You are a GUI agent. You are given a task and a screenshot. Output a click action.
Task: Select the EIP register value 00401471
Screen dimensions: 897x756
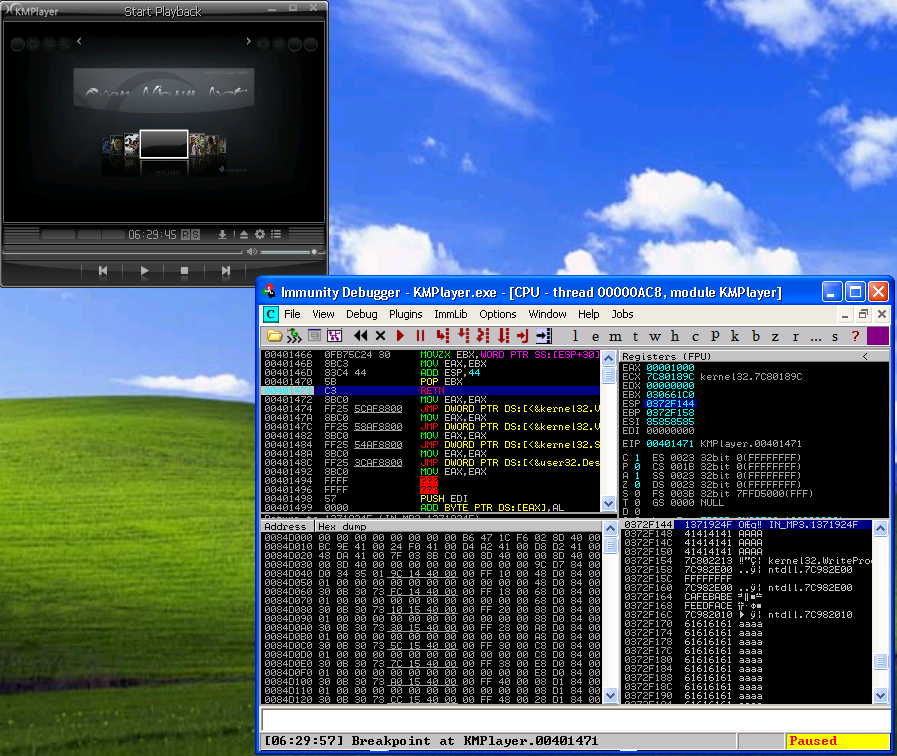670,444
